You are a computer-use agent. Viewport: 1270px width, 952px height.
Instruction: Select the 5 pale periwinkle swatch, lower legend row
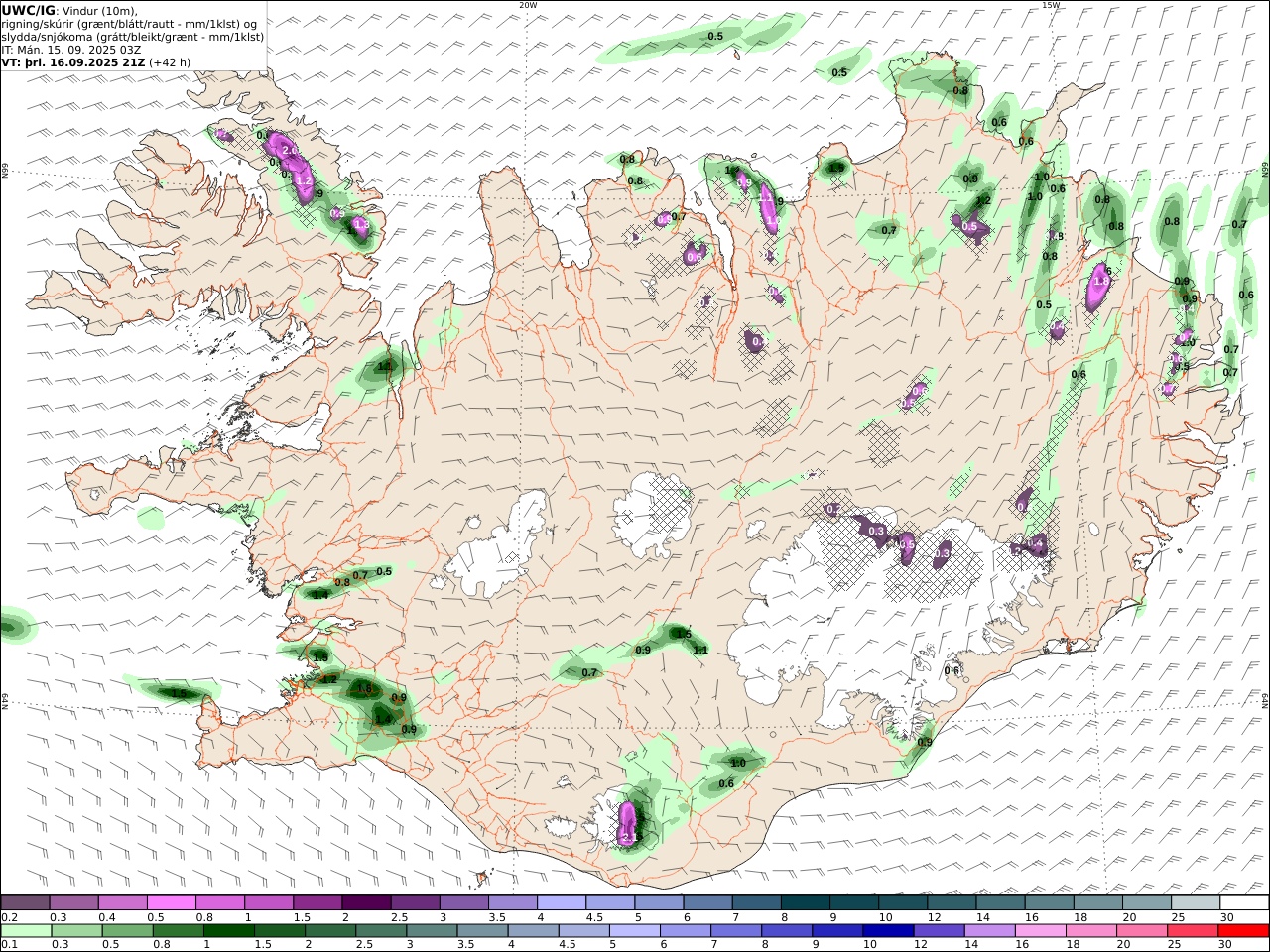coord(635,931)
